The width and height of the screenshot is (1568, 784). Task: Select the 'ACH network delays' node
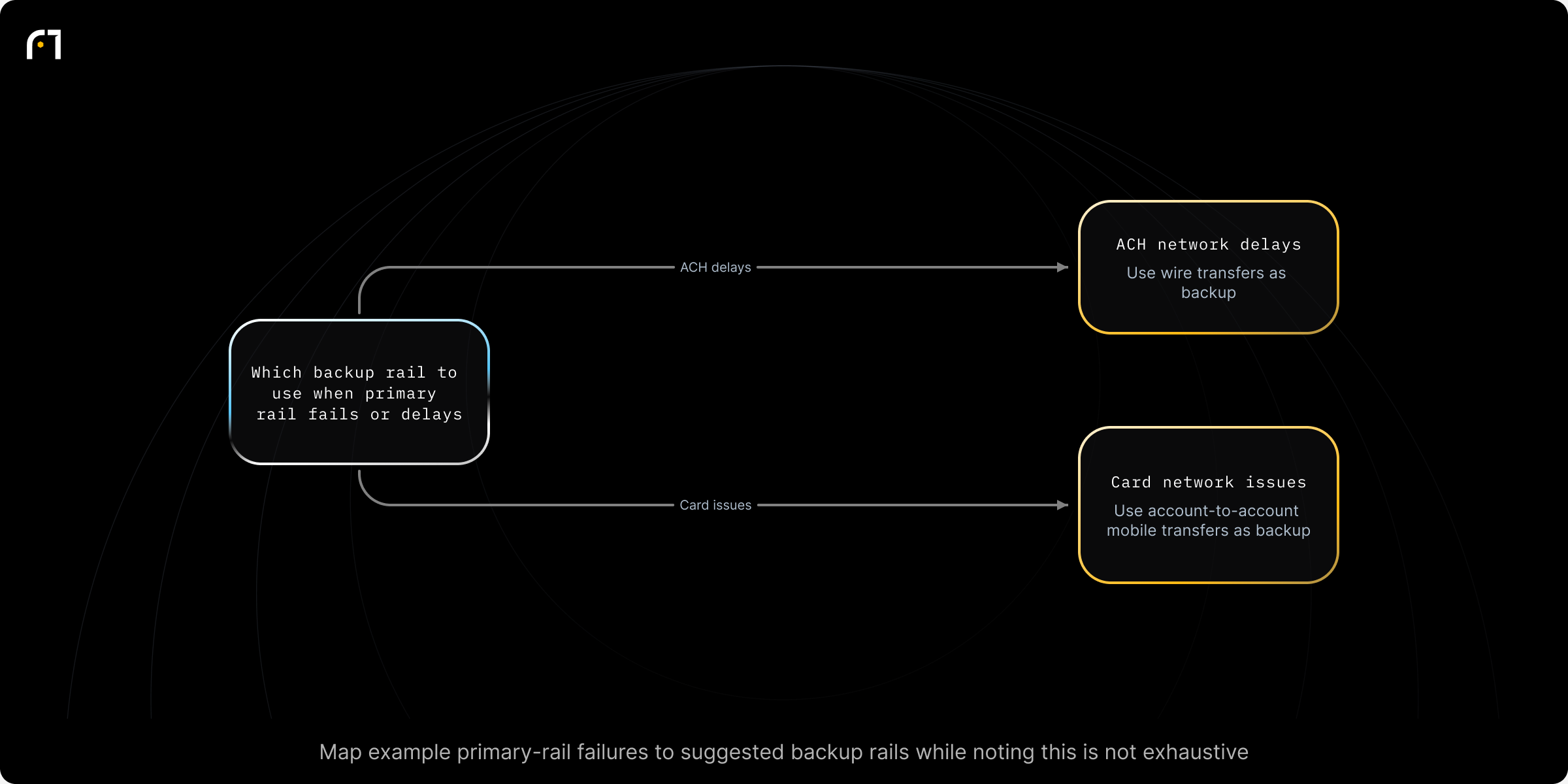click(1208, 267)
